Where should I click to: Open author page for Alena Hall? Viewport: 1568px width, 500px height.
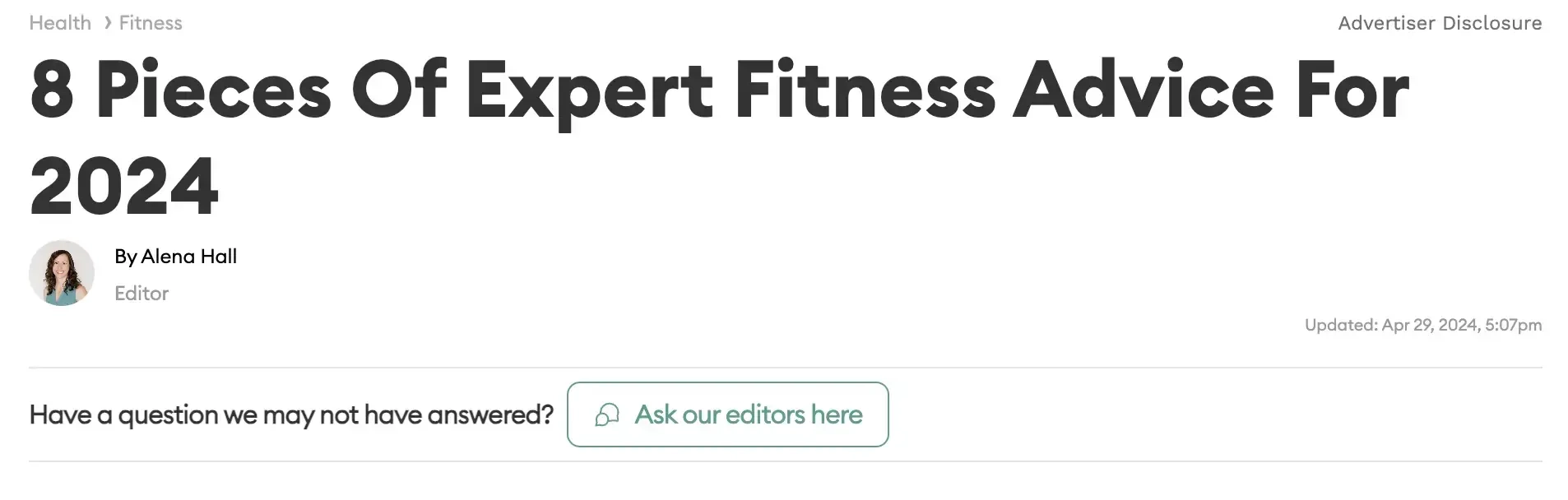click(188, 257)
